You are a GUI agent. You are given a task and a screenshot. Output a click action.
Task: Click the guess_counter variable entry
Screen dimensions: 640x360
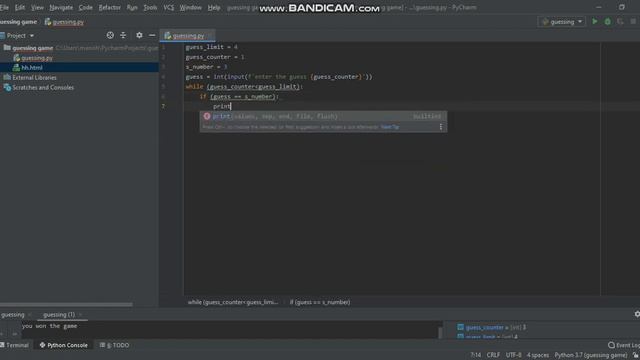click(491, 327)
